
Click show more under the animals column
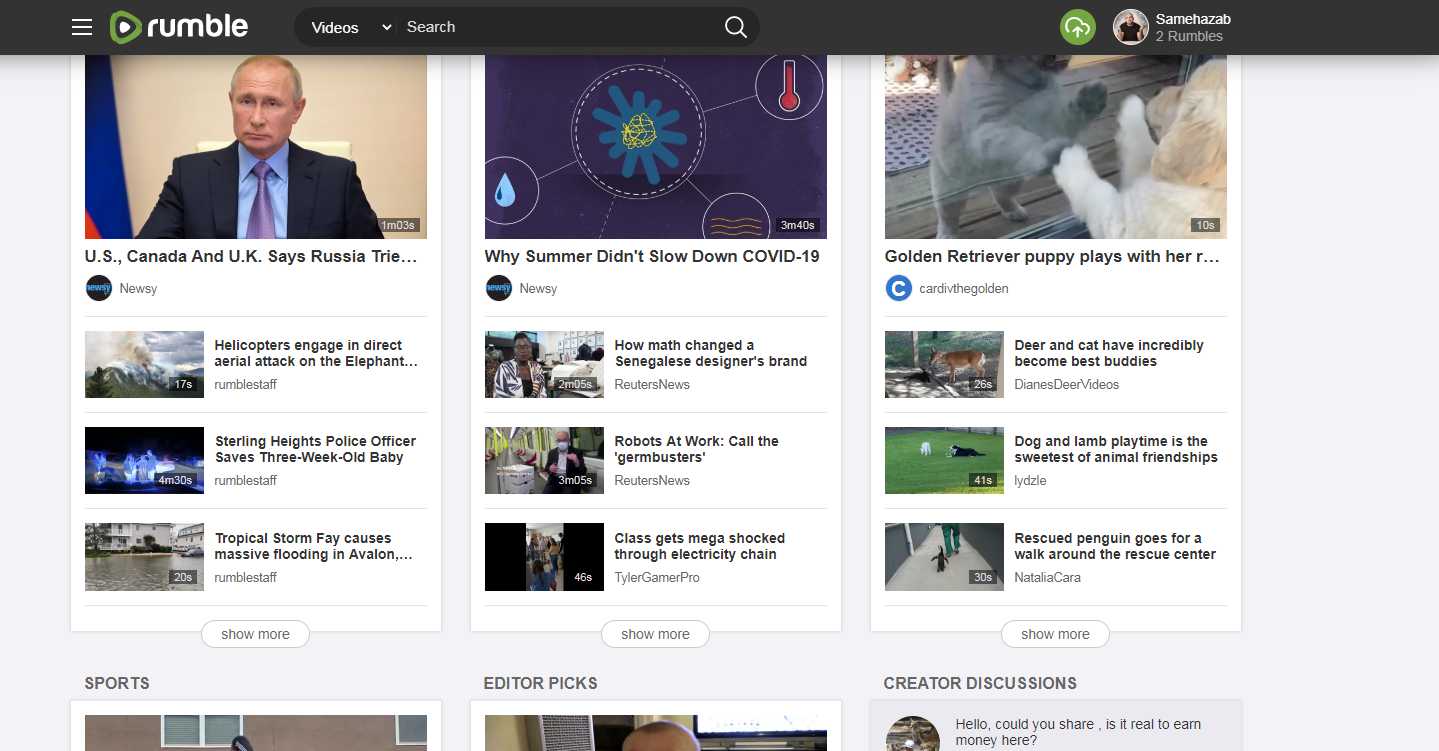tap(1055, 634)
